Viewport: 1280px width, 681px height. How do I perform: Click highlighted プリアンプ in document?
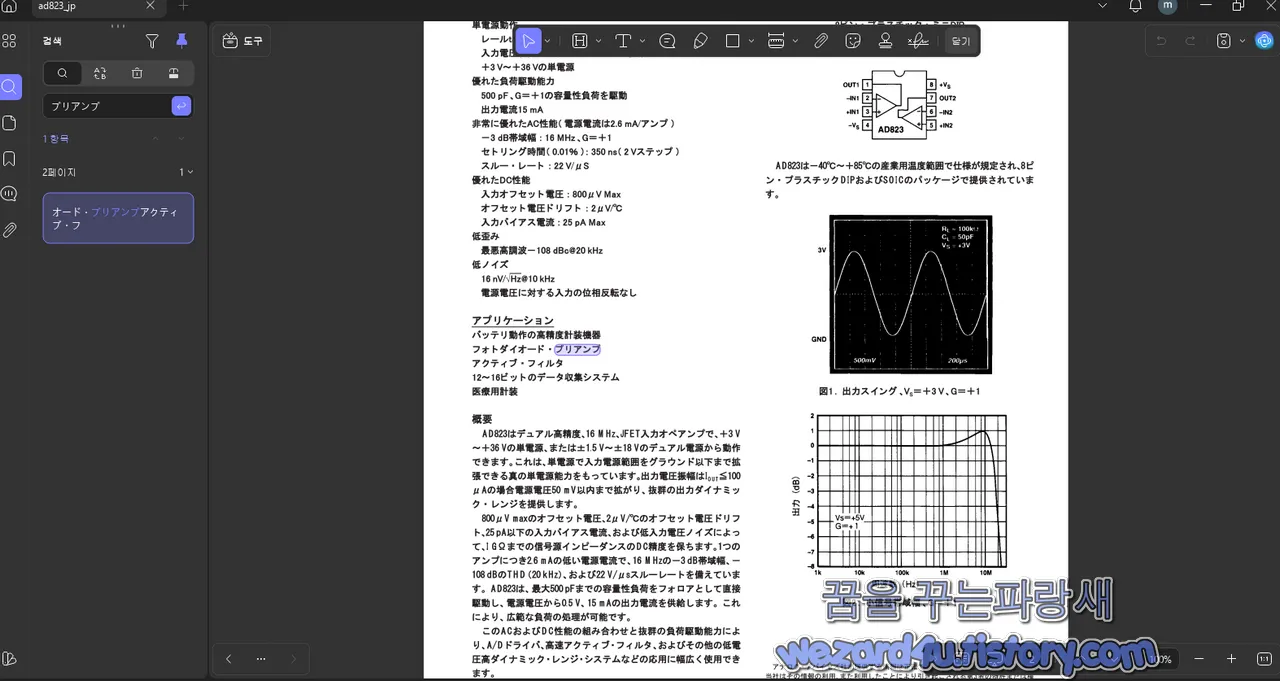coord(578,349)
